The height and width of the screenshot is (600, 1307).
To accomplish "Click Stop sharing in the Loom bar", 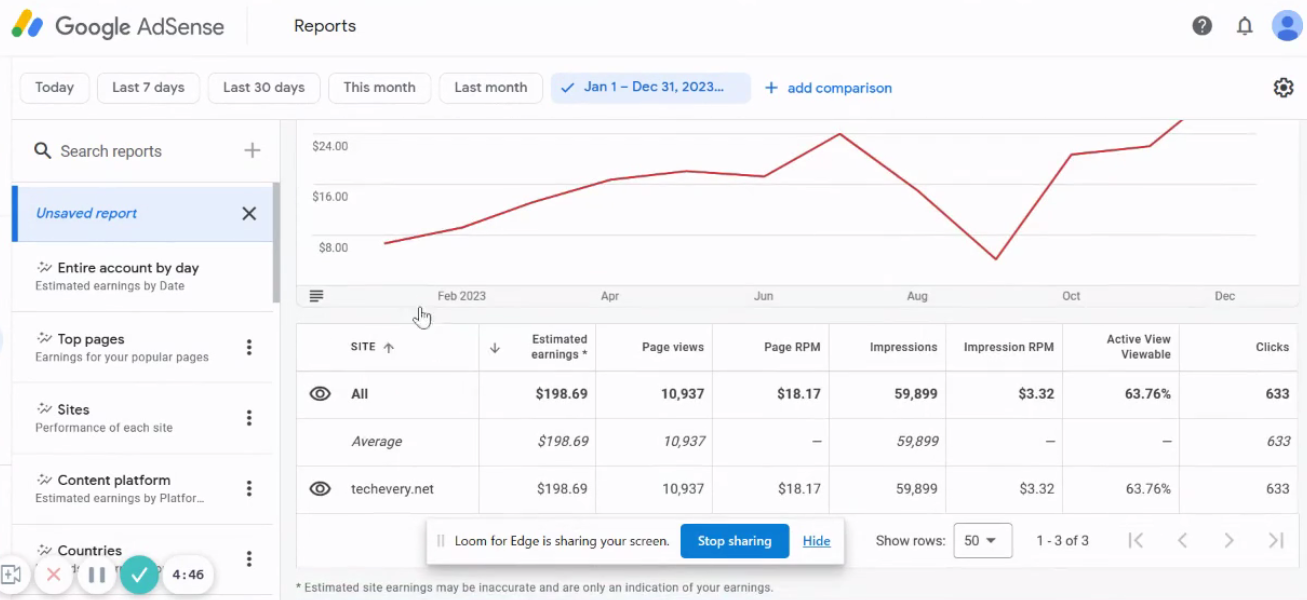I will (x=735, y=541).
